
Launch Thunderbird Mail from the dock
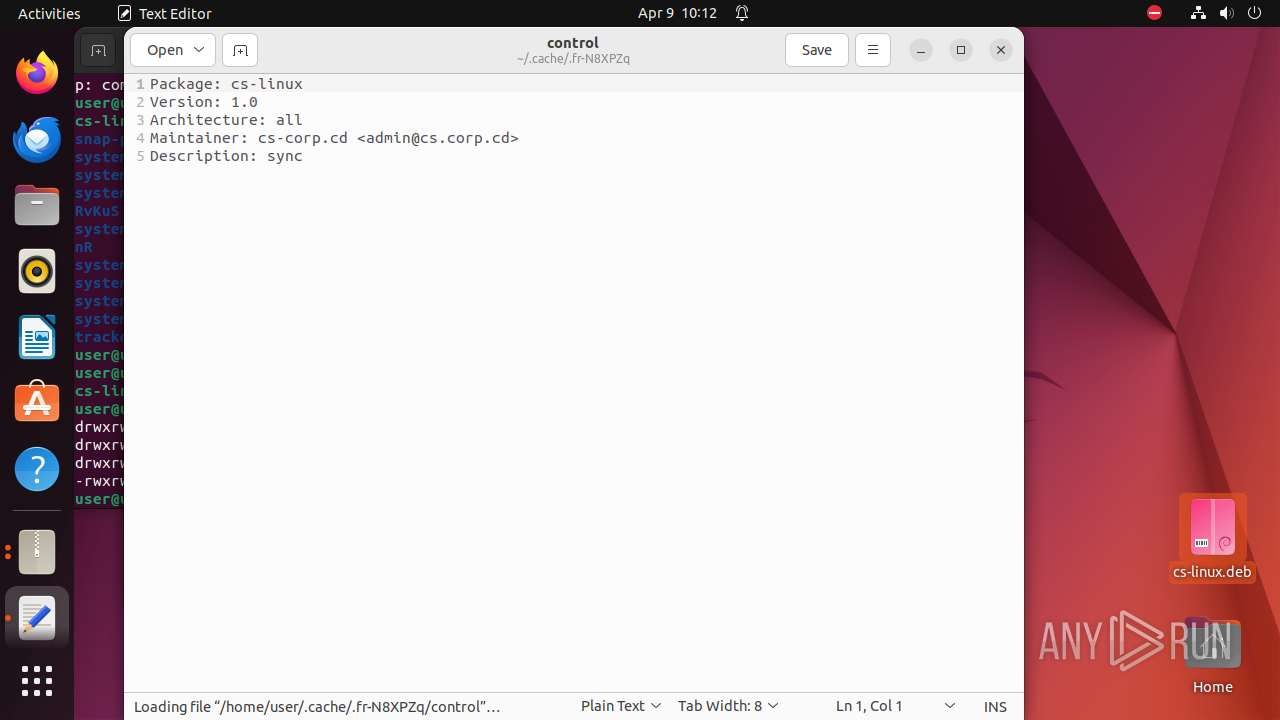[37, 139]
